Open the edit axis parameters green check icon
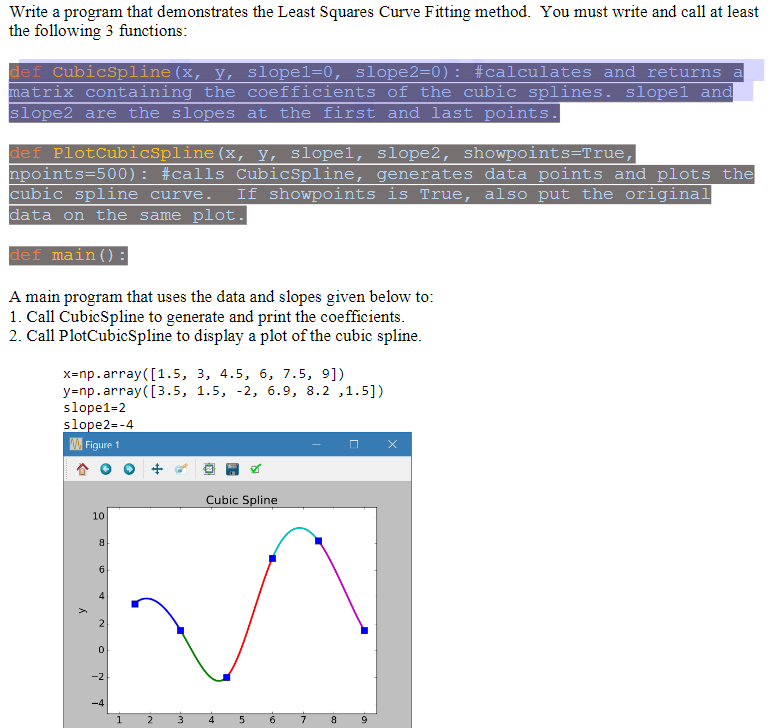773x728 pixels. tap(255, 469)
